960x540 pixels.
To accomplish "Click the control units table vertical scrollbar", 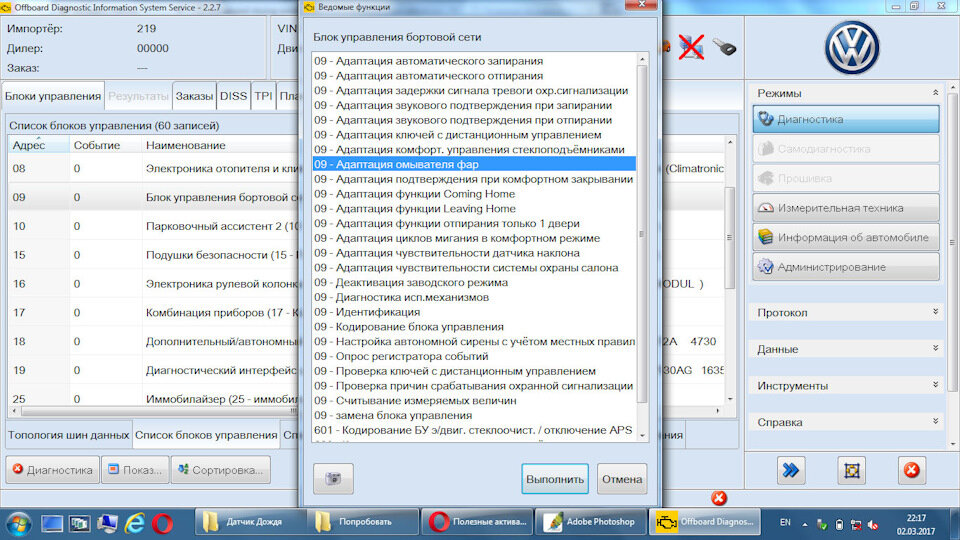I will point(729,238).
